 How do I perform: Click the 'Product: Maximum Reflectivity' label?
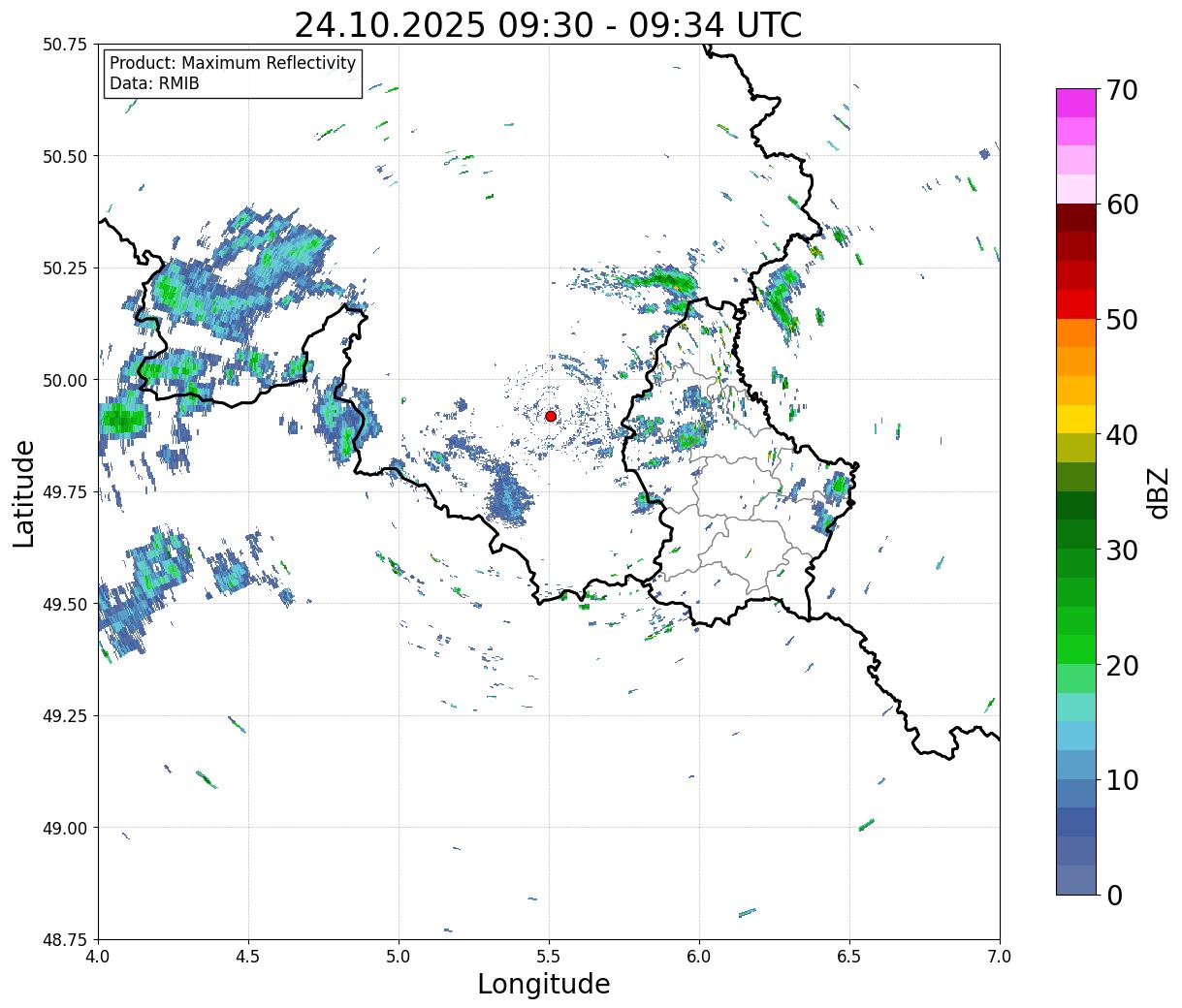pos(233,63)
